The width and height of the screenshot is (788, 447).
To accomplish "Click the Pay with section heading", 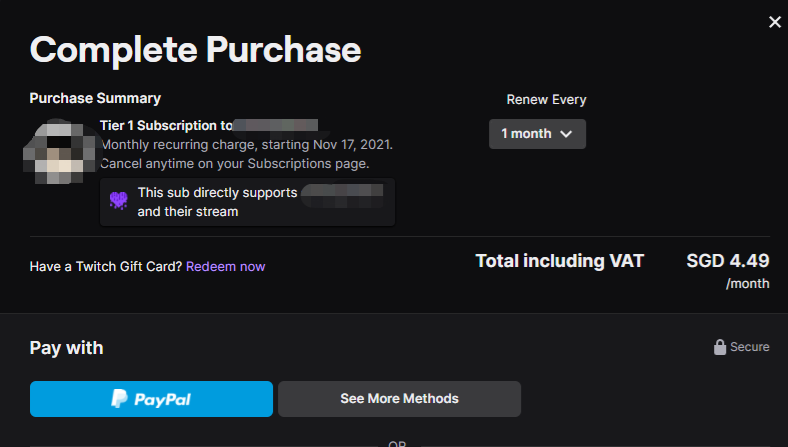I will tap(66, 348).
